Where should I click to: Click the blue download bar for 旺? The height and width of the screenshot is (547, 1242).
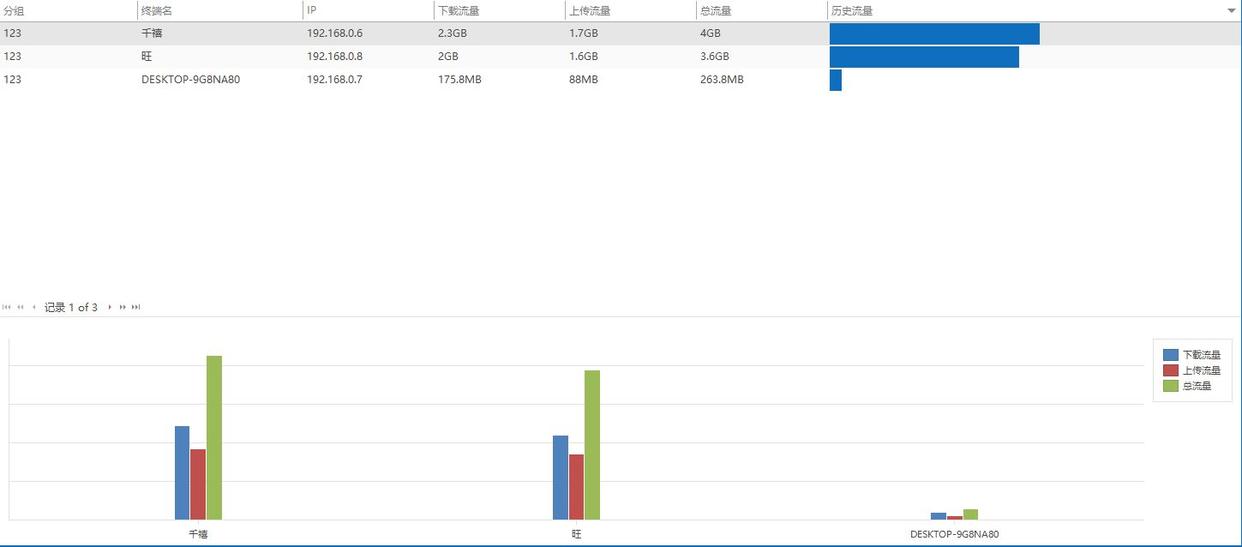coord(560,477)
